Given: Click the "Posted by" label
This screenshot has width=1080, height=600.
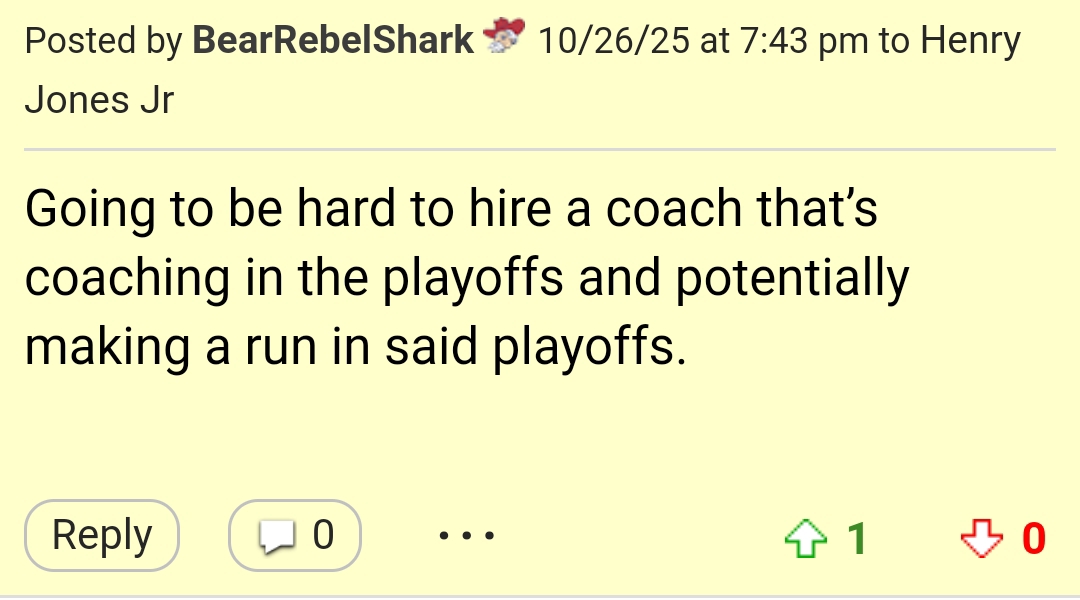Looking at the screenshot, I should 103,41.
